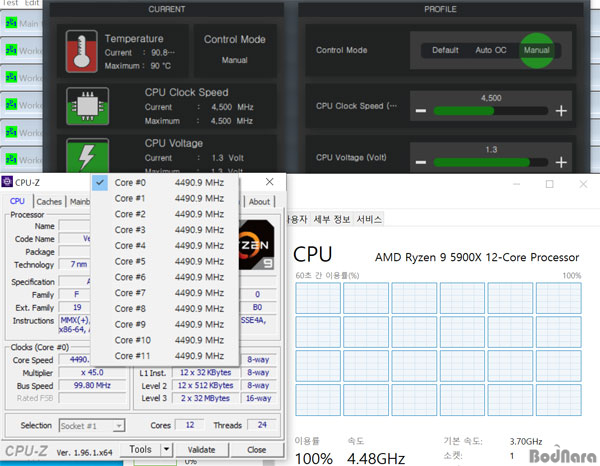600x466 pixels.
Task: Open the Tools dropdown arrow
Action: 166,449
